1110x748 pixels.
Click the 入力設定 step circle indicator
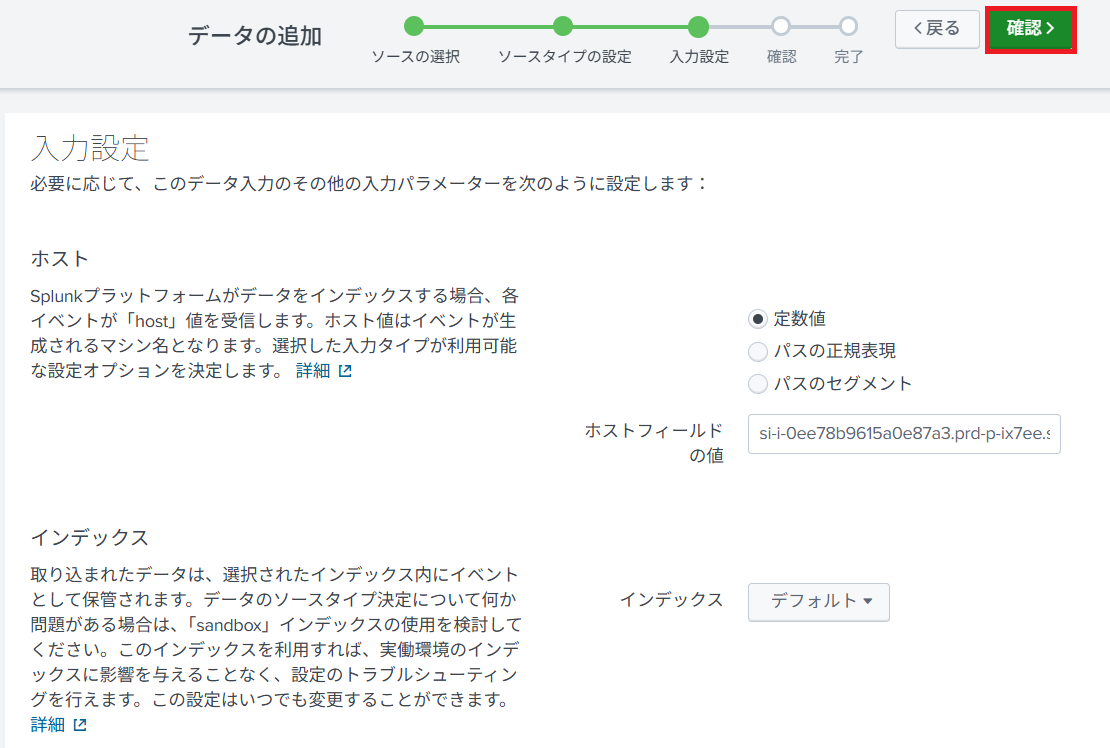click(698, 26)
